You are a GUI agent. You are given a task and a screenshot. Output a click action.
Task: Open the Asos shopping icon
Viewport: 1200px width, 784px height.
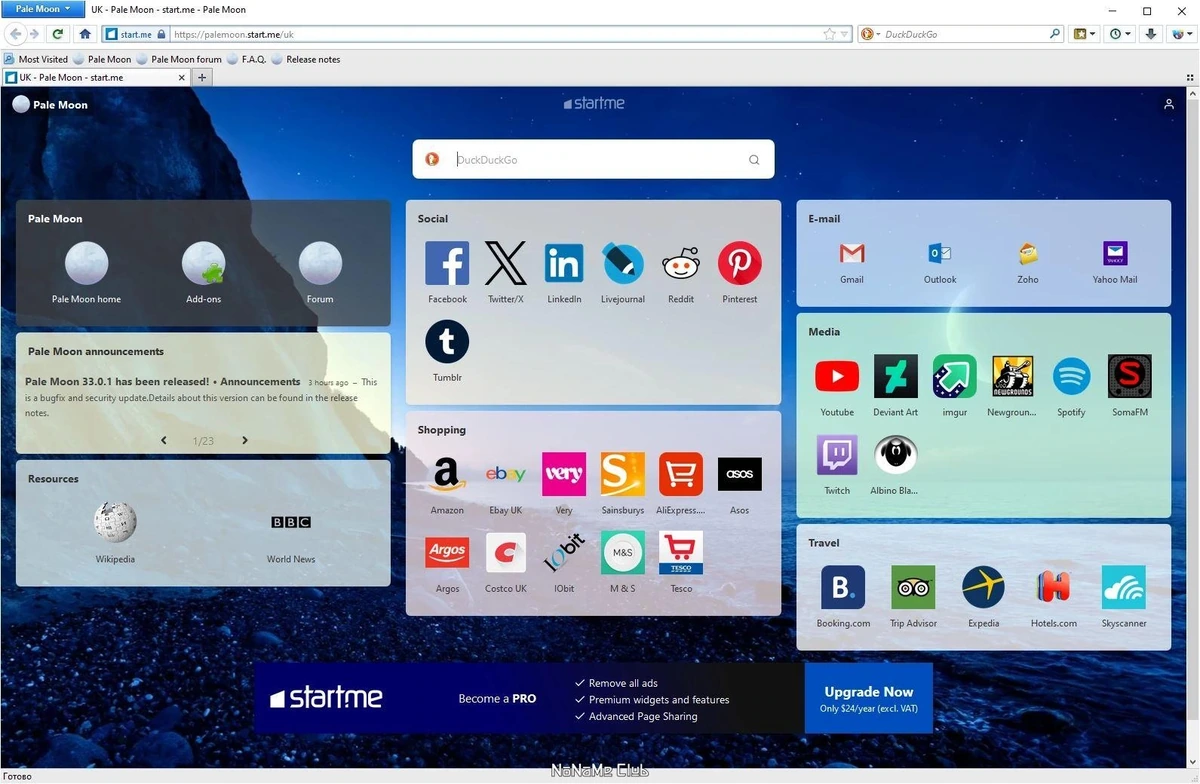740,475
